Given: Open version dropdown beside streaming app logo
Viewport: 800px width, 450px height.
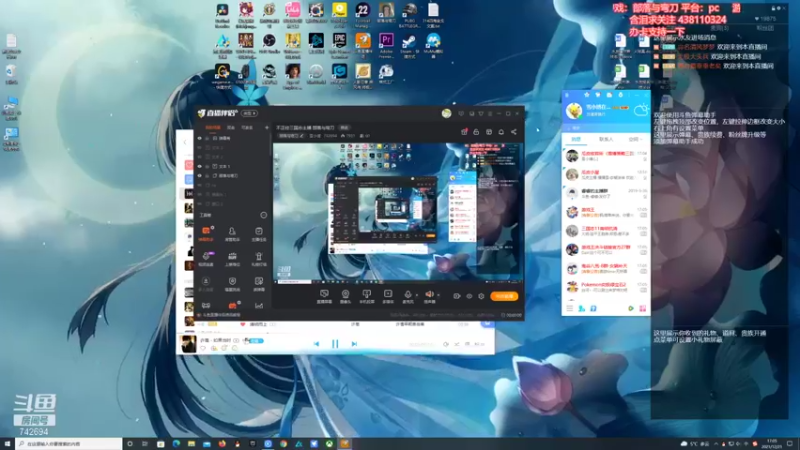Looking at the screenshot, I should (x=249, y=113).
